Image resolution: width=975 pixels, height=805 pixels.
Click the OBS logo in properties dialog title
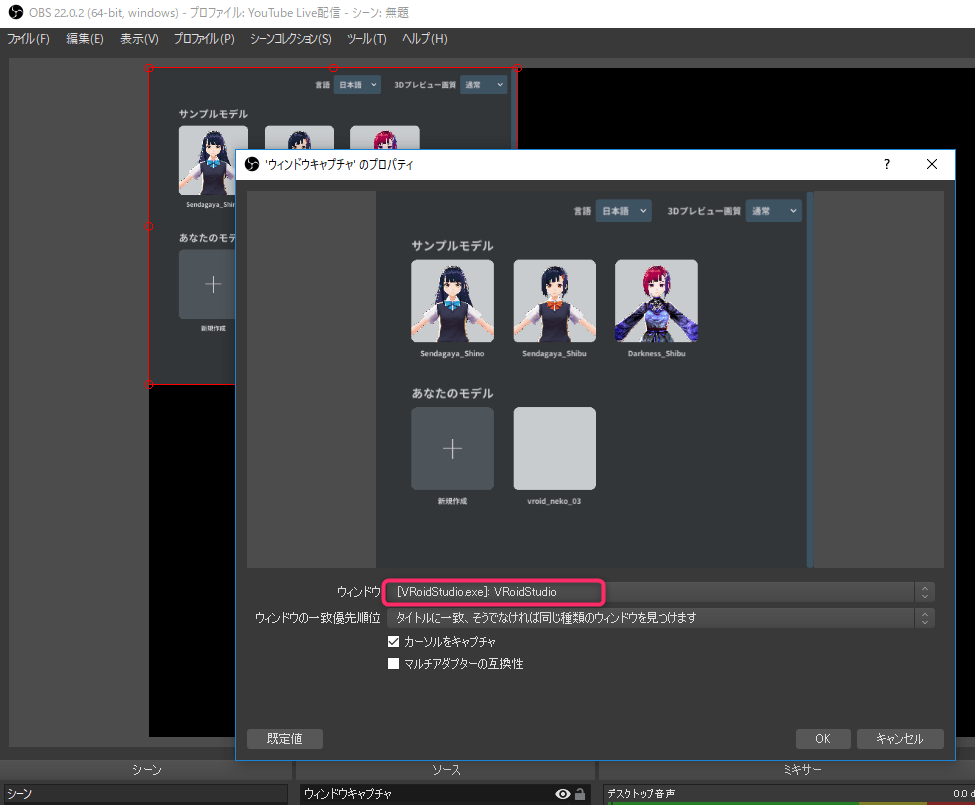[x=252, y=164]
